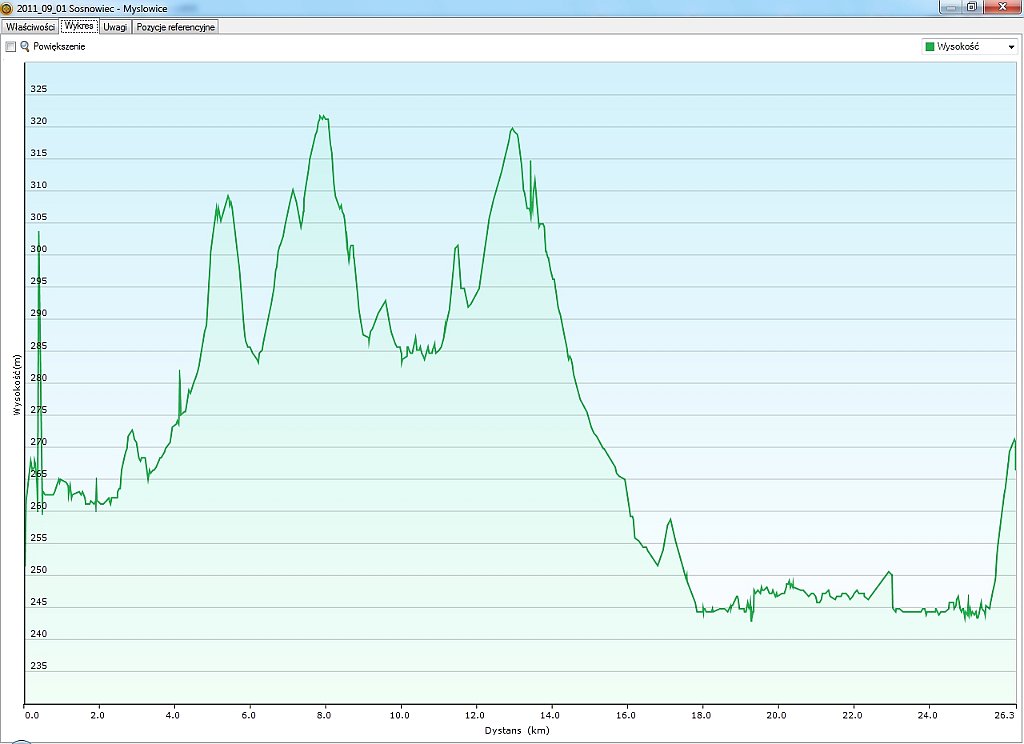Click the highest elevation peak near 8 km

pyautogui.click(x=322, y=116)
